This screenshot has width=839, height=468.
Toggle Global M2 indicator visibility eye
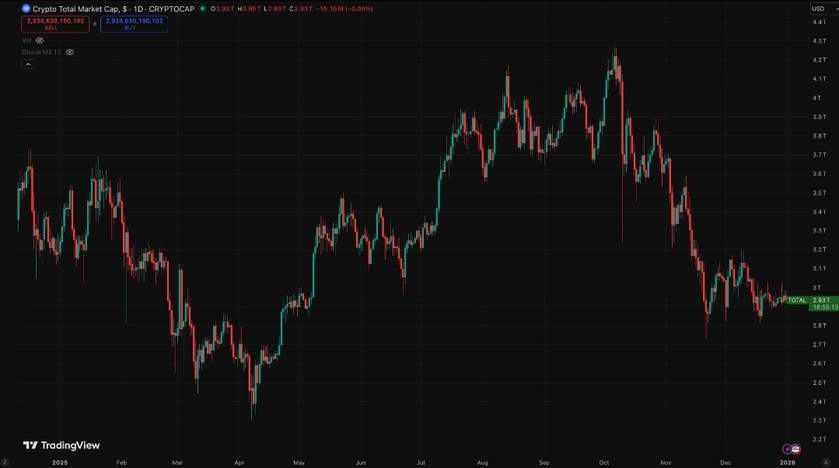click(70, 51)
